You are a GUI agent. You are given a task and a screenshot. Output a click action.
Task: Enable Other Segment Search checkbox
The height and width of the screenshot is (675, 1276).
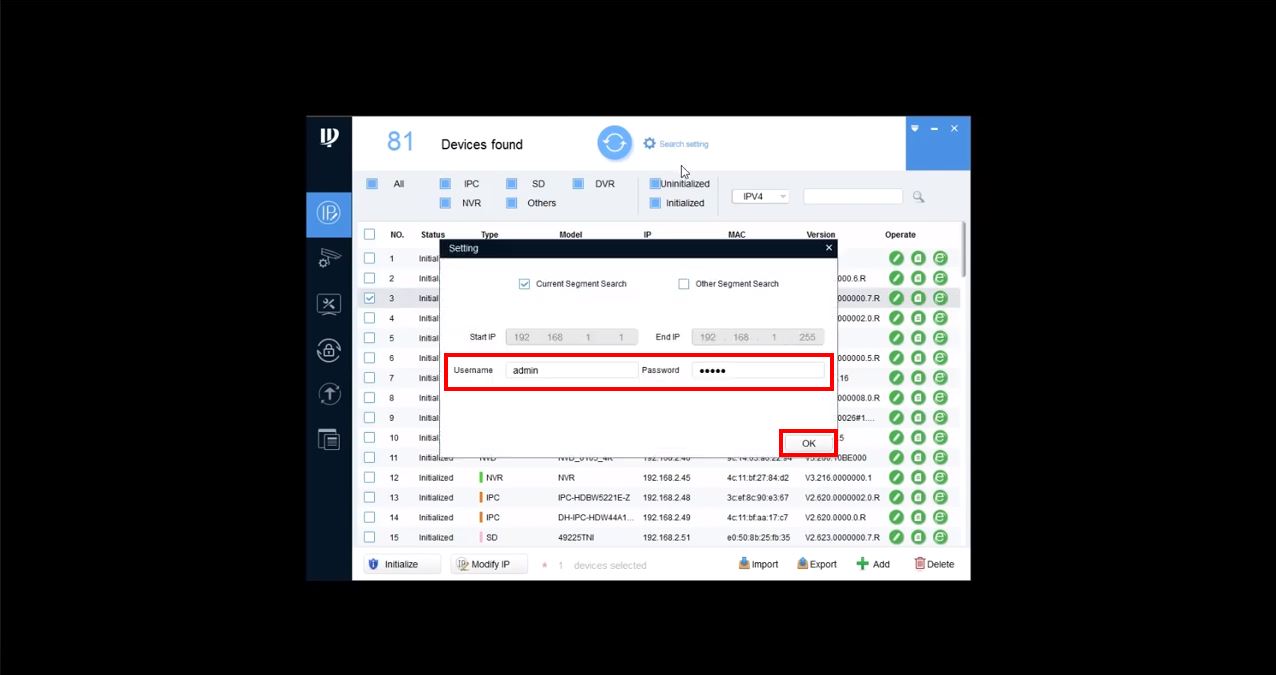click(x=684, y=284)
